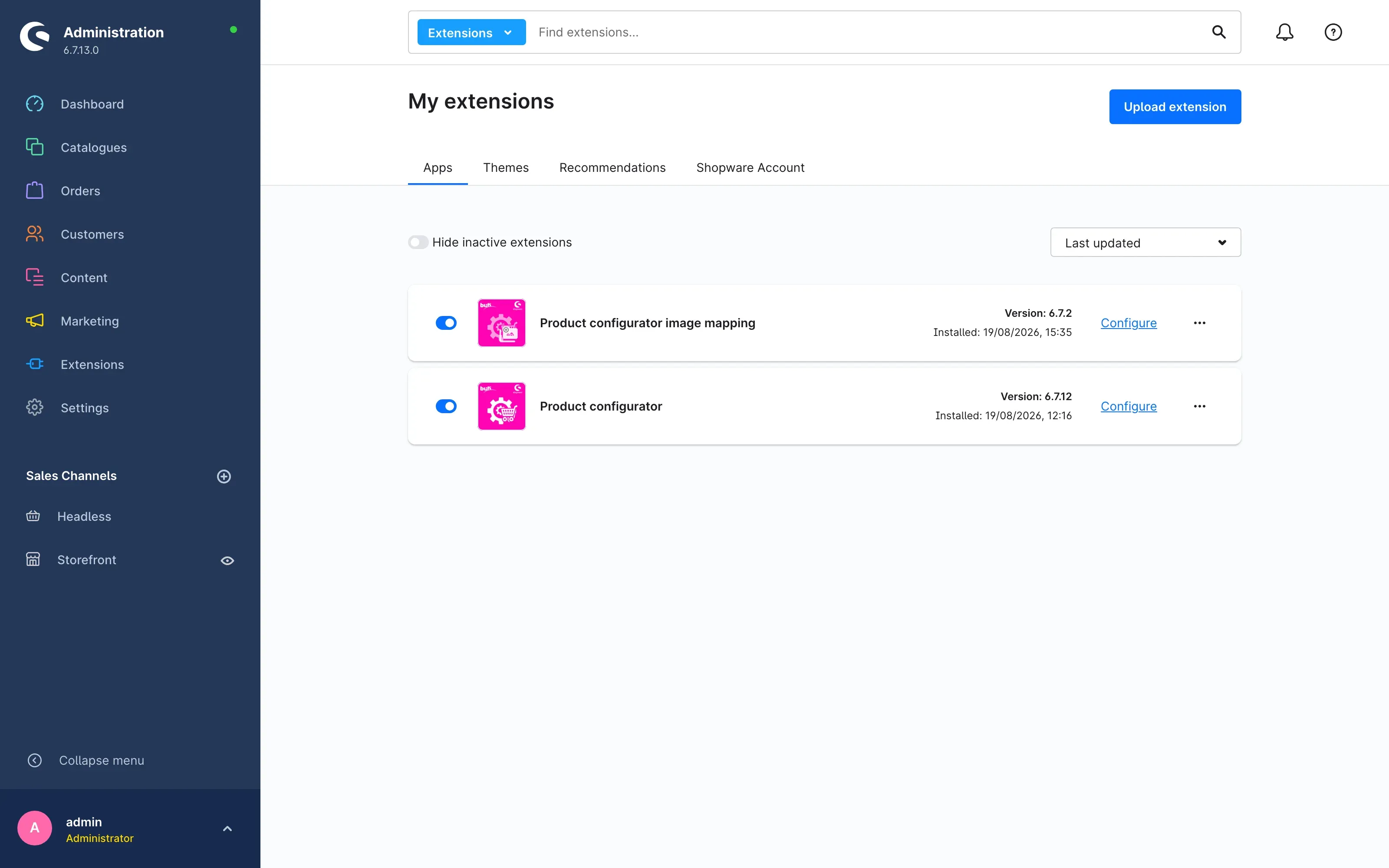Screen dimensions: 1389x868
Task: Click the Orders bag icon
Action: (x=34, y=190)
